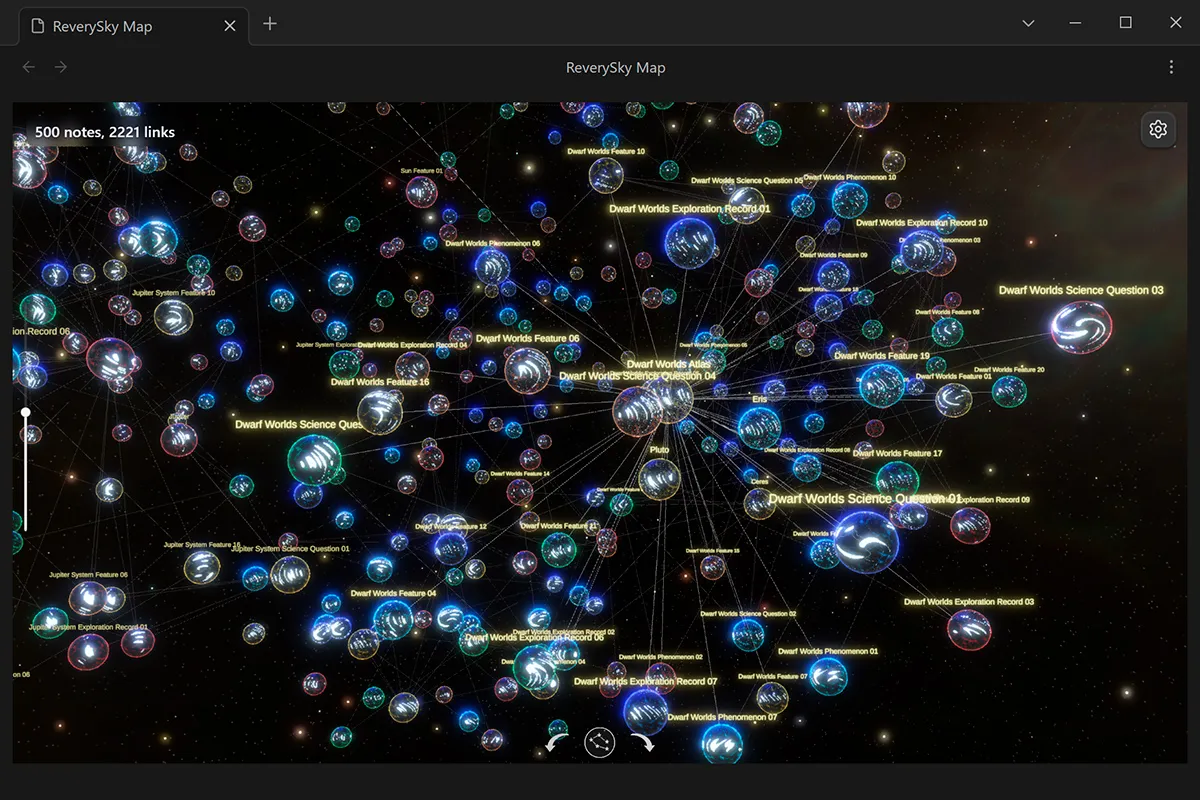
Task: Click the ReverySky Map view title
Action: tap(615, 68)
